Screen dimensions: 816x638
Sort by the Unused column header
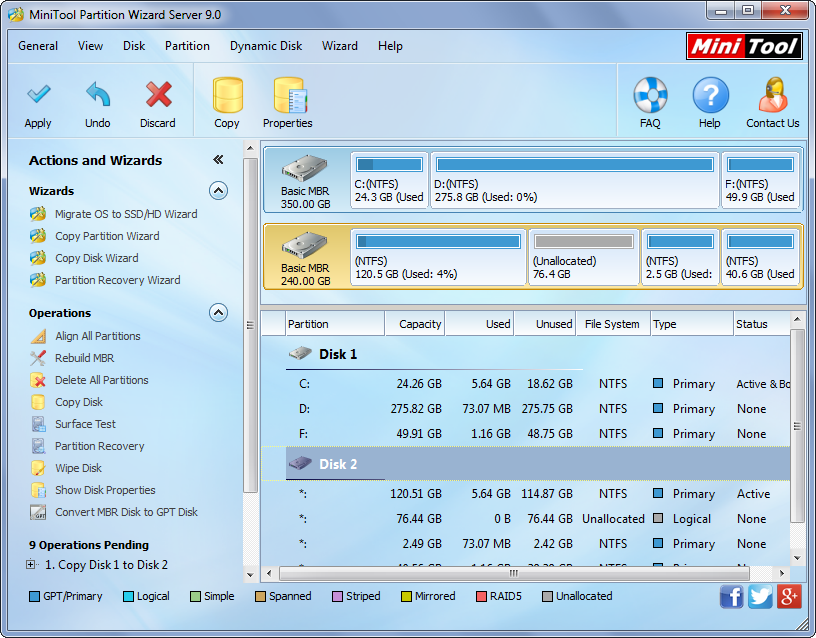(x=545, y=324)
